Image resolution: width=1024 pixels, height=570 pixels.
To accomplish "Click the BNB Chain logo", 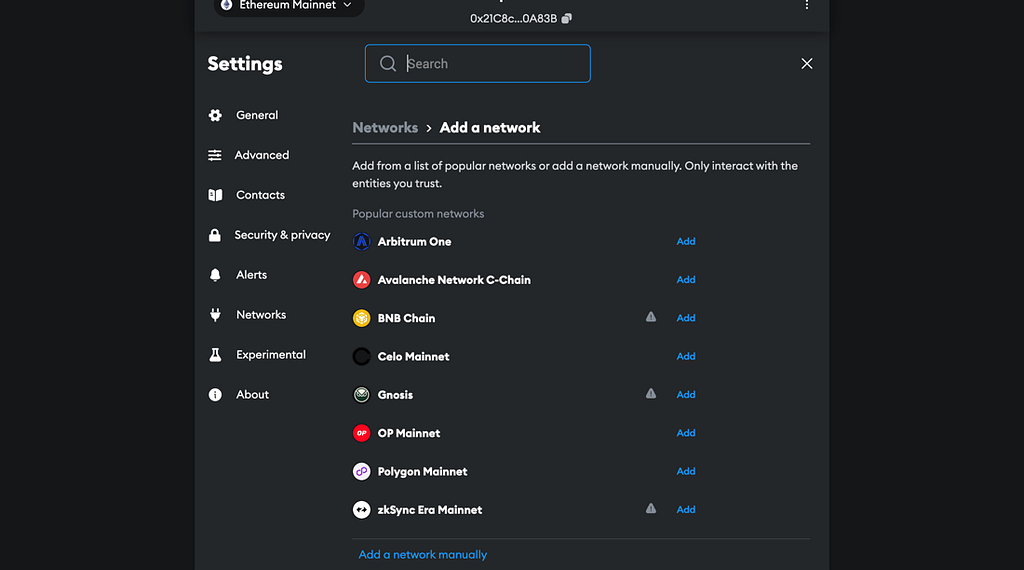I will point(361,318).
